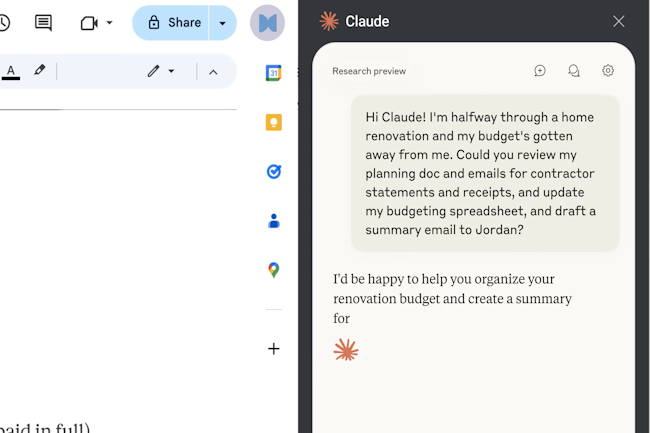This screenshot has height=433, width=650.
Task: Open Google Calendar in side panel
Action: coord(274,73)
